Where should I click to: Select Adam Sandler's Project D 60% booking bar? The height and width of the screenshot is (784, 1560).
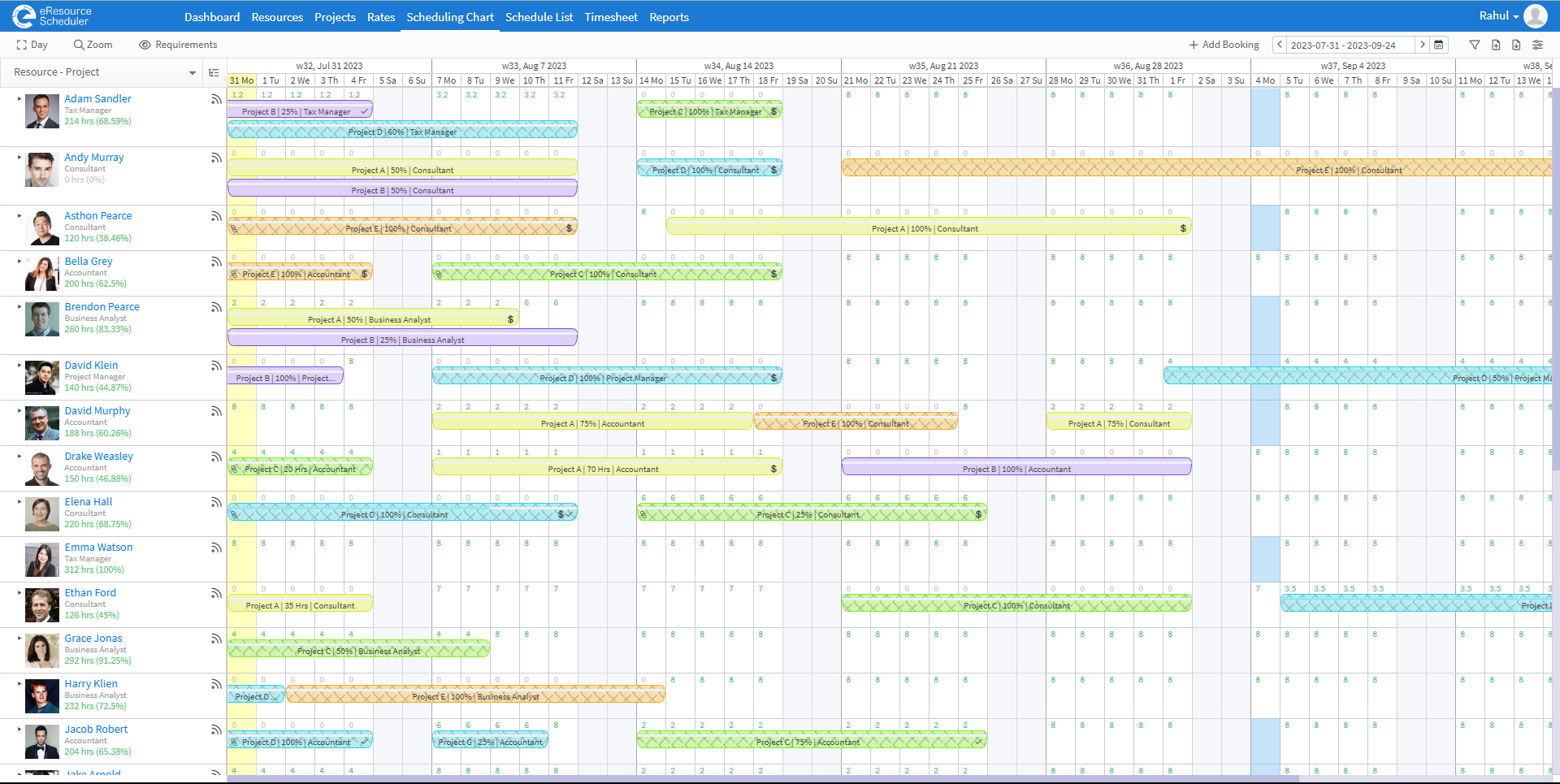point(402,130)
